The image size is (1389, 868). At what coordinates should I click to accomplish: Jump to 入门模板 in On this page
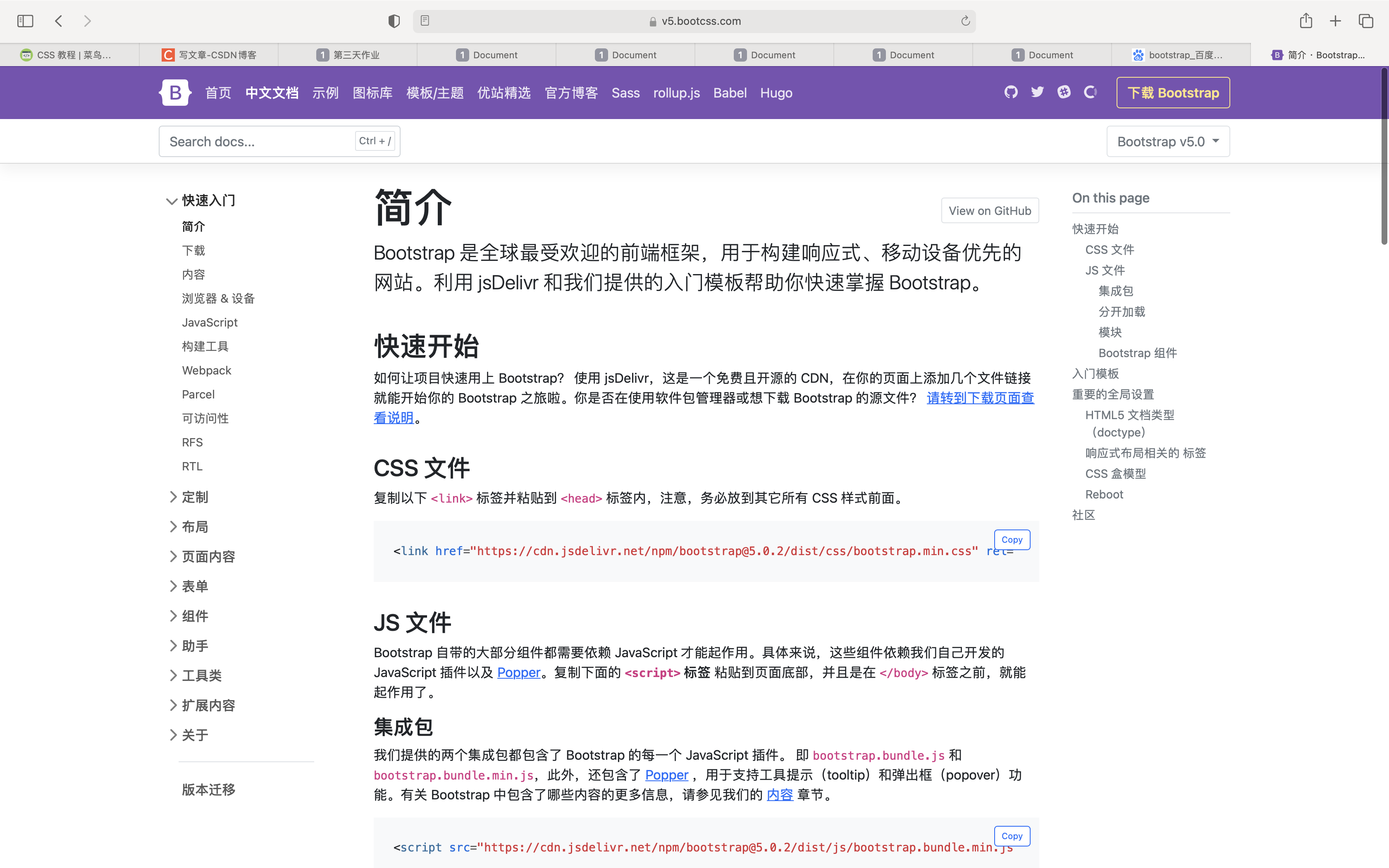coord(1095,374)
